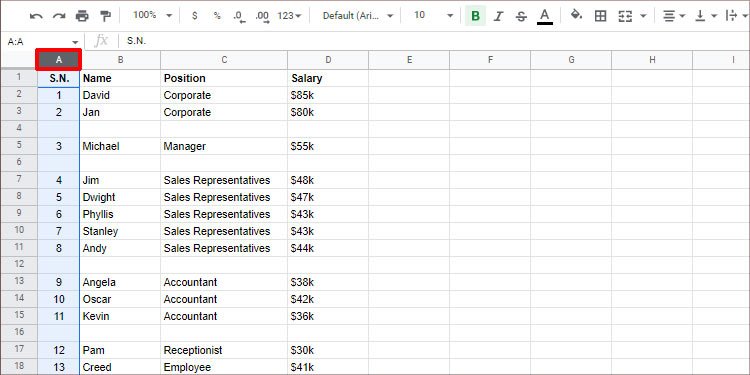The image size is (750, 375).
Task: Click the $85k salary cell
Action: 328,95
